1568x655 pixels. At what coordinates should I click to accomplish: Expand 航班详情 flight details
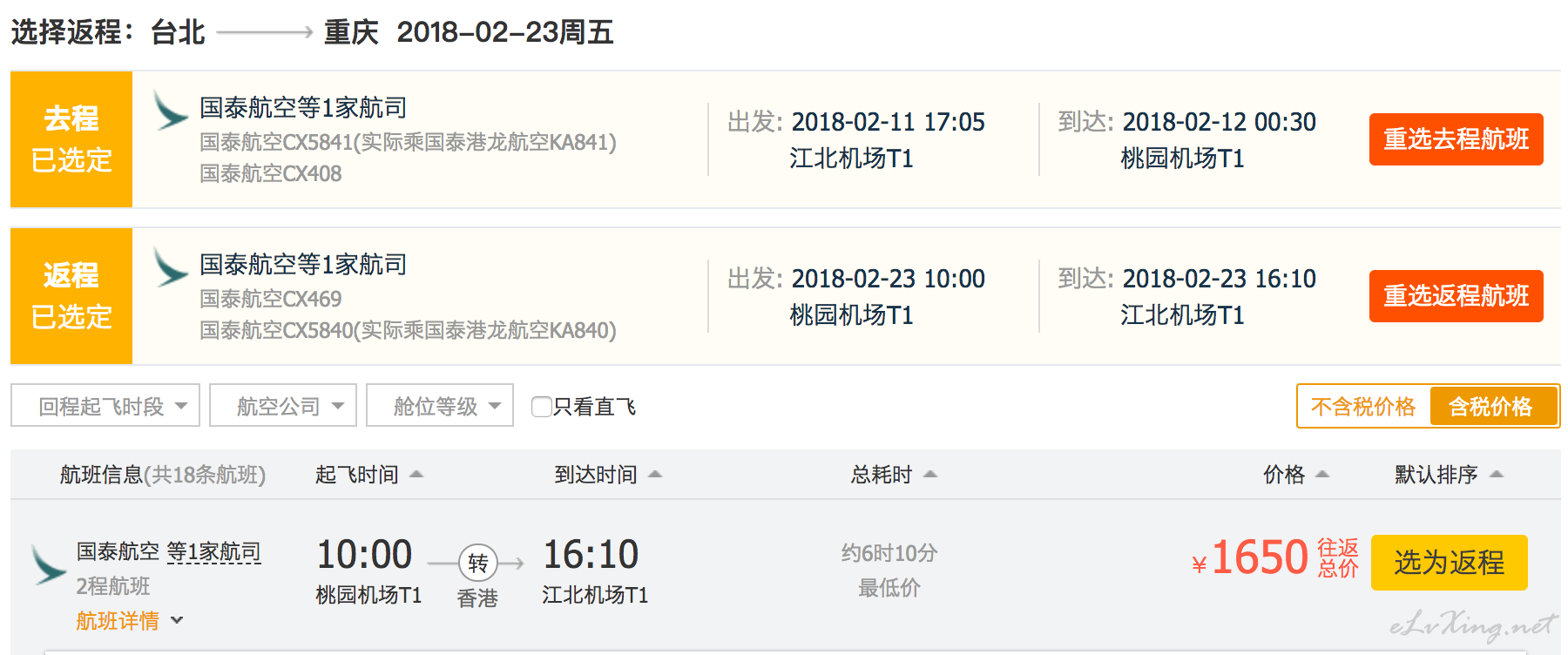pyautogui.click(x=130, y=620)
